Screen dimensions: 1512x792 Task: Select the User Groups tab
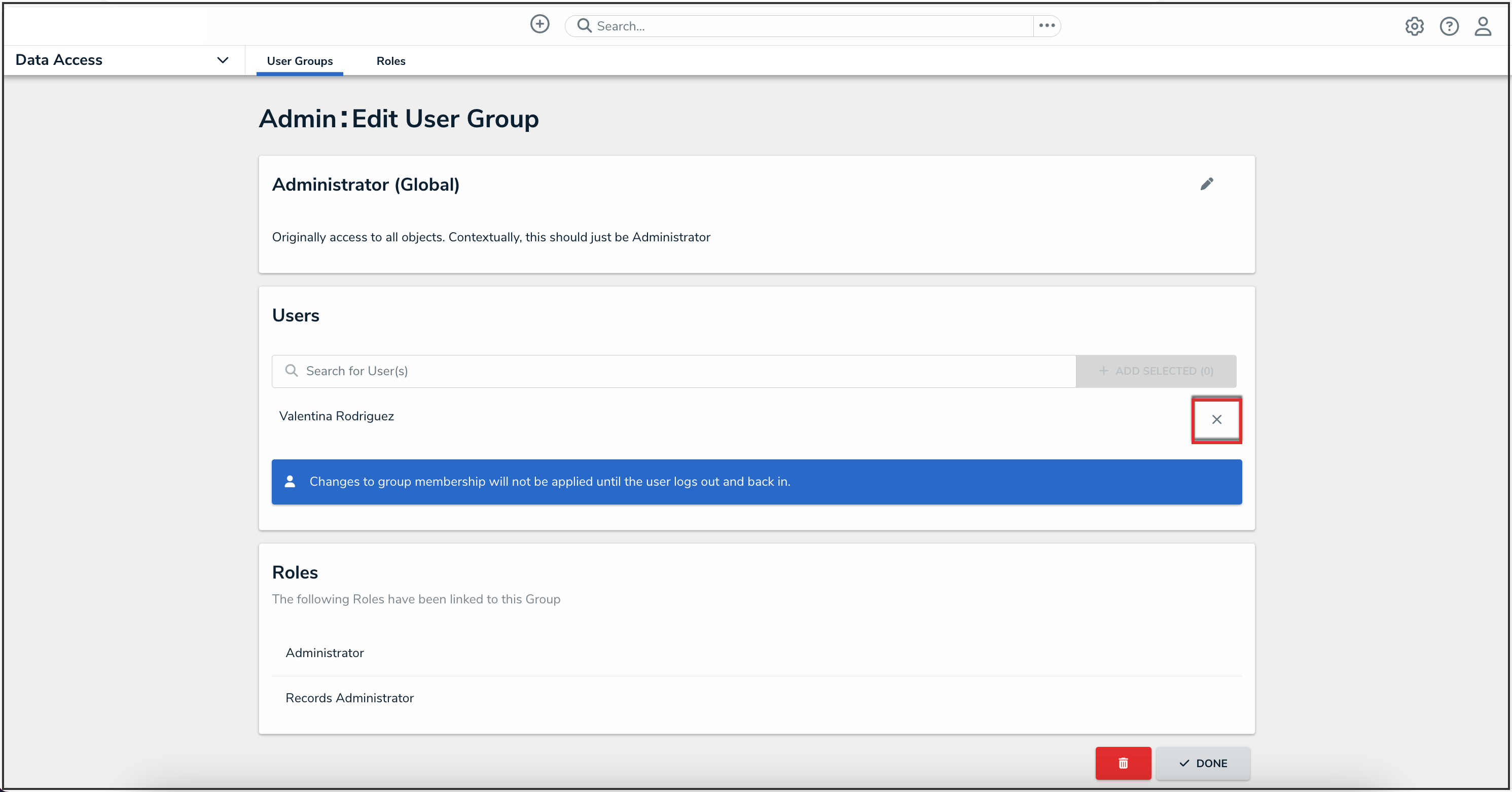click(x=299, y=61)
